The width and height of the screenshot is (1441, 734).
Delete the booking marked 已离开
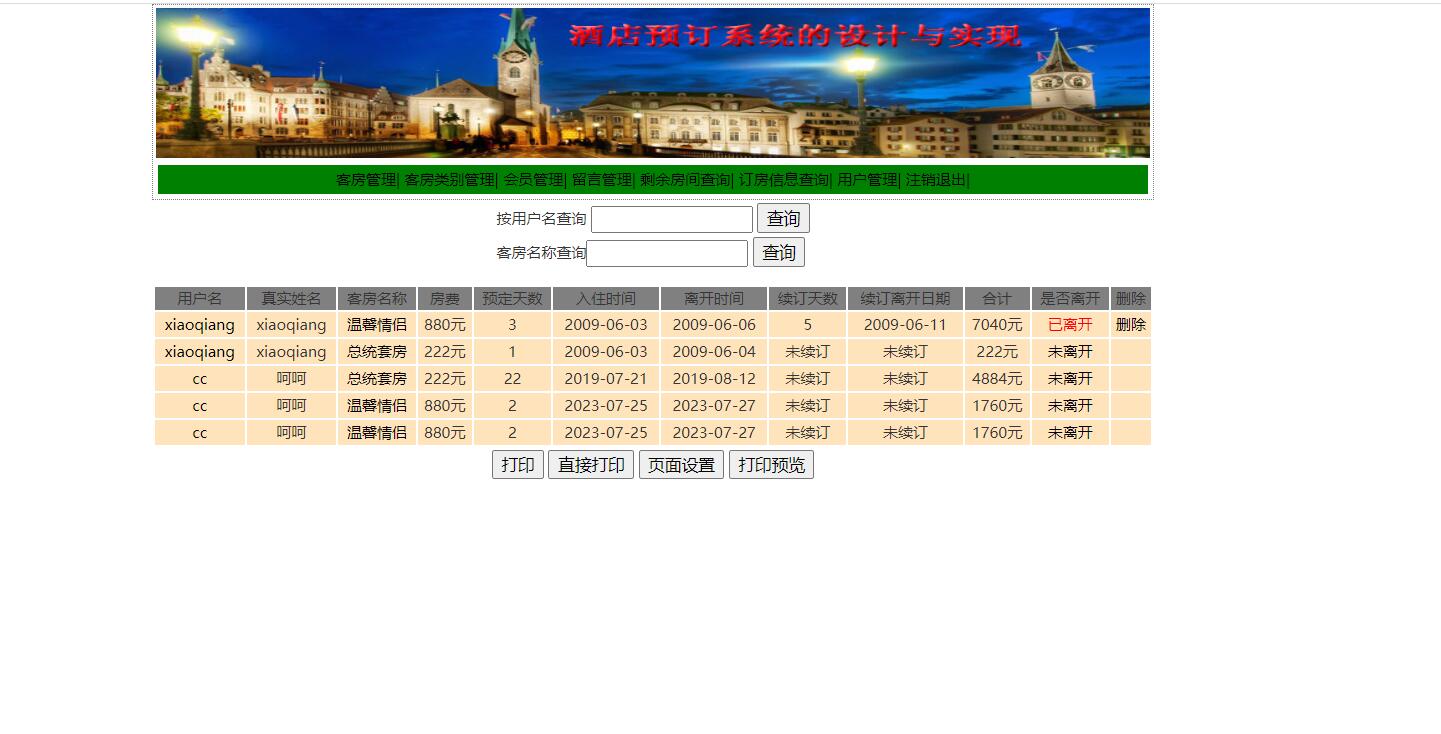coord(1131,325)
